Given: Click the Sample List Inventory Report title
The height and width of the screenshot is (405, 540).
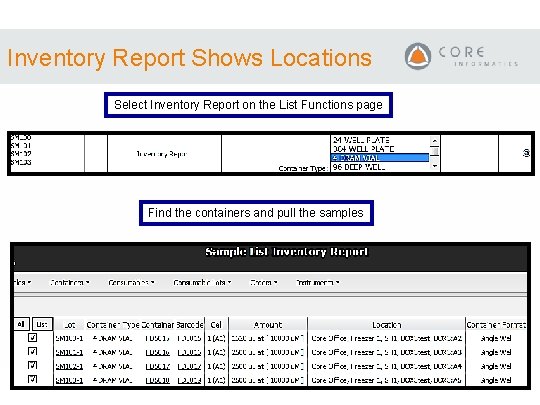Looking at the screenshot, I should (x=287, y=252).
